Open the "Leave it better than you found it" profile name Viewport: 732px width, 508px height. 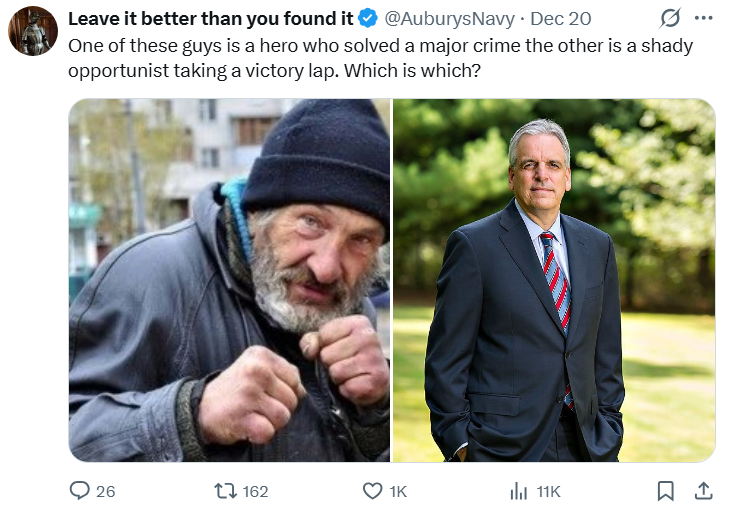tap(210, 18)
